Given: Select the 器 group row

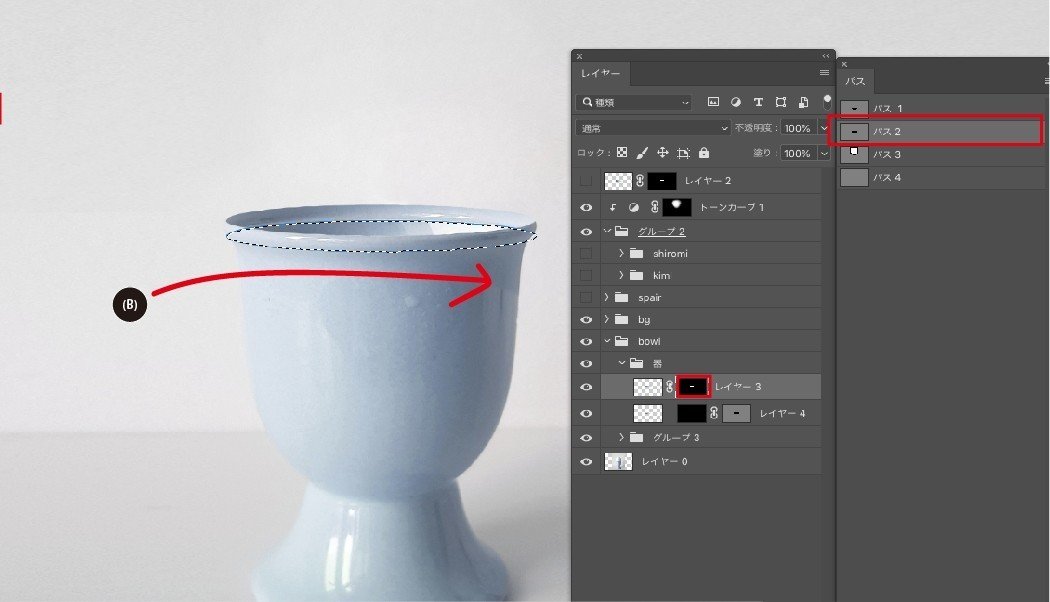Looking at the screenshot, I should coord(710,364).
